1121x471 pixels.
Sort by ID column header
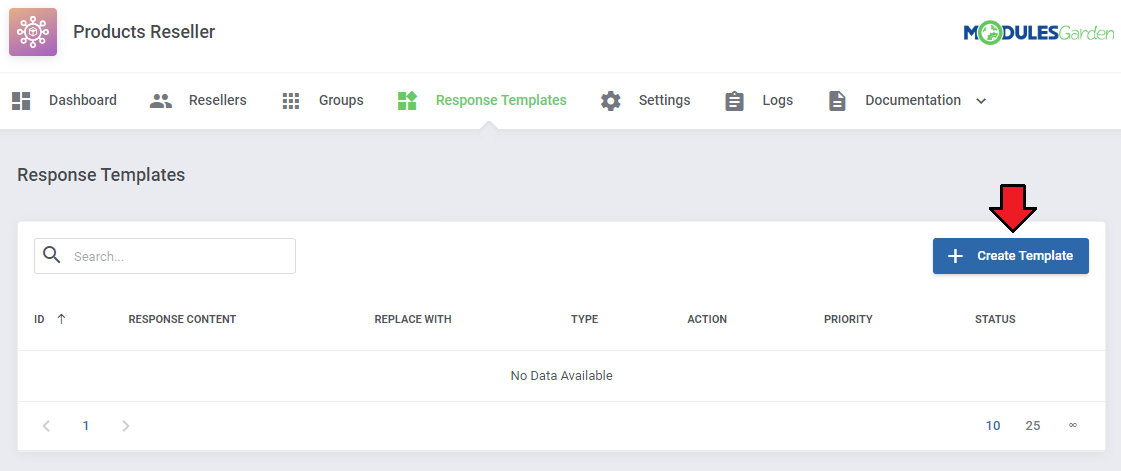[x=39, y=319]
